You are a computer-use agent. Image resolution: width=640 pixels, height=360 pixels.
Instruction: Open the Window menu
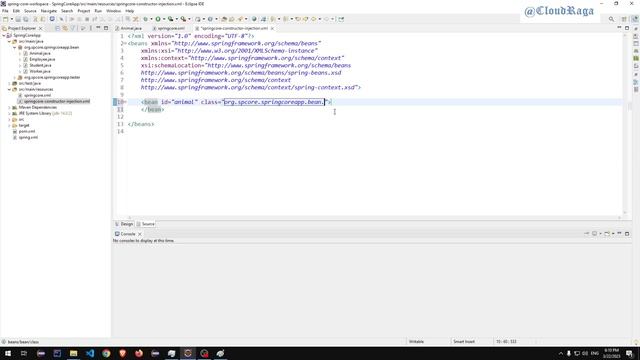[113, 11]
